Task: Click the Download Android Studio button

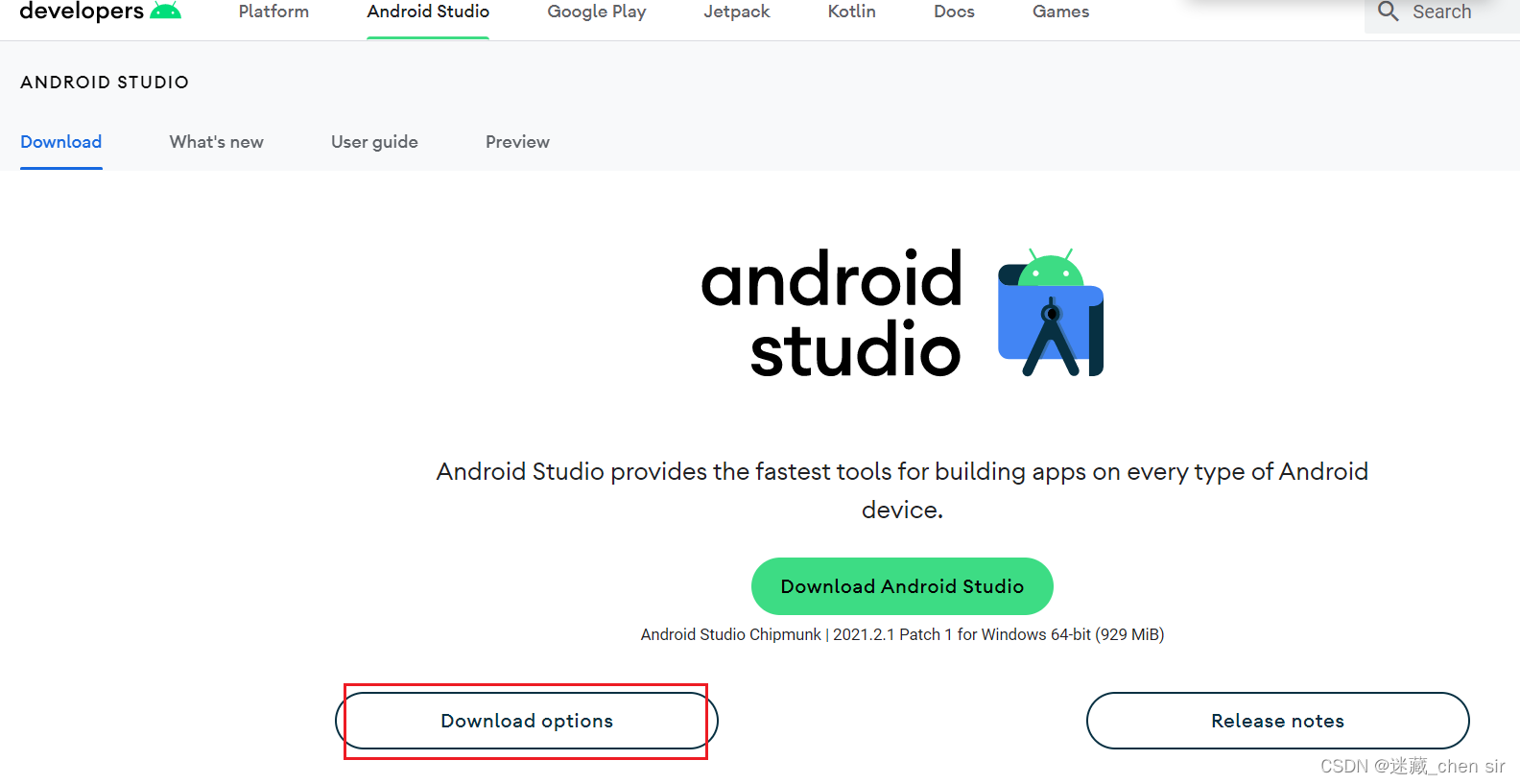Action: (902, 586)
